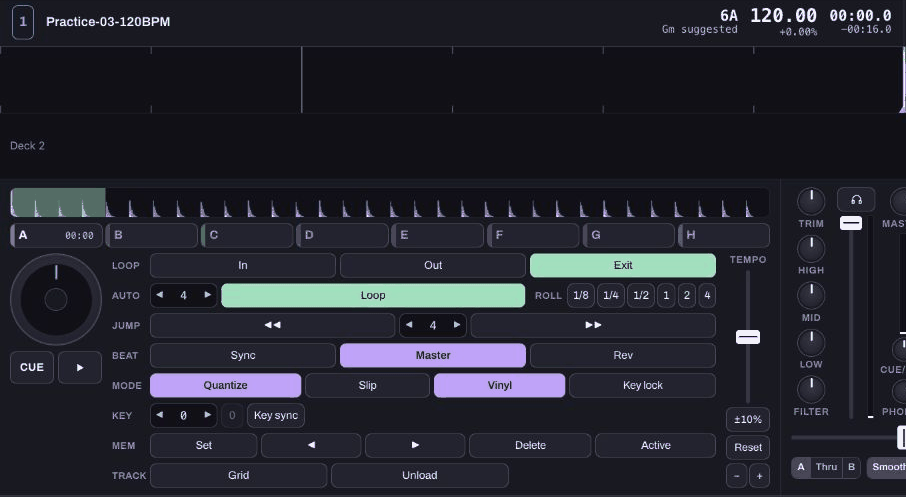The image size is (906, 497).
Task: Set loop In point
Action: point(243,265)
